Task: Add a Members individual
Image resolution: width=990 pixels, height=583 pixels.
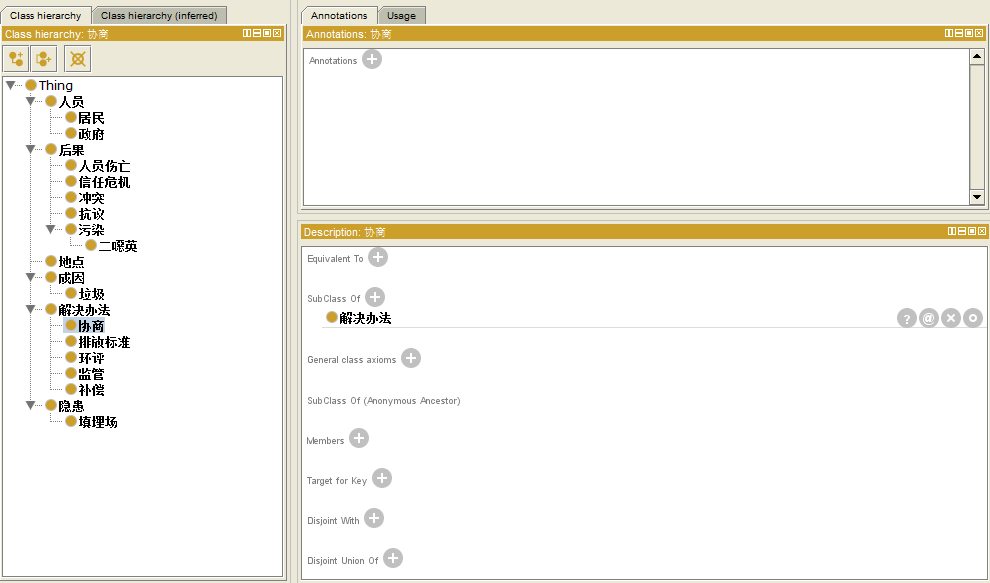Action: click(x=359, y=438)
